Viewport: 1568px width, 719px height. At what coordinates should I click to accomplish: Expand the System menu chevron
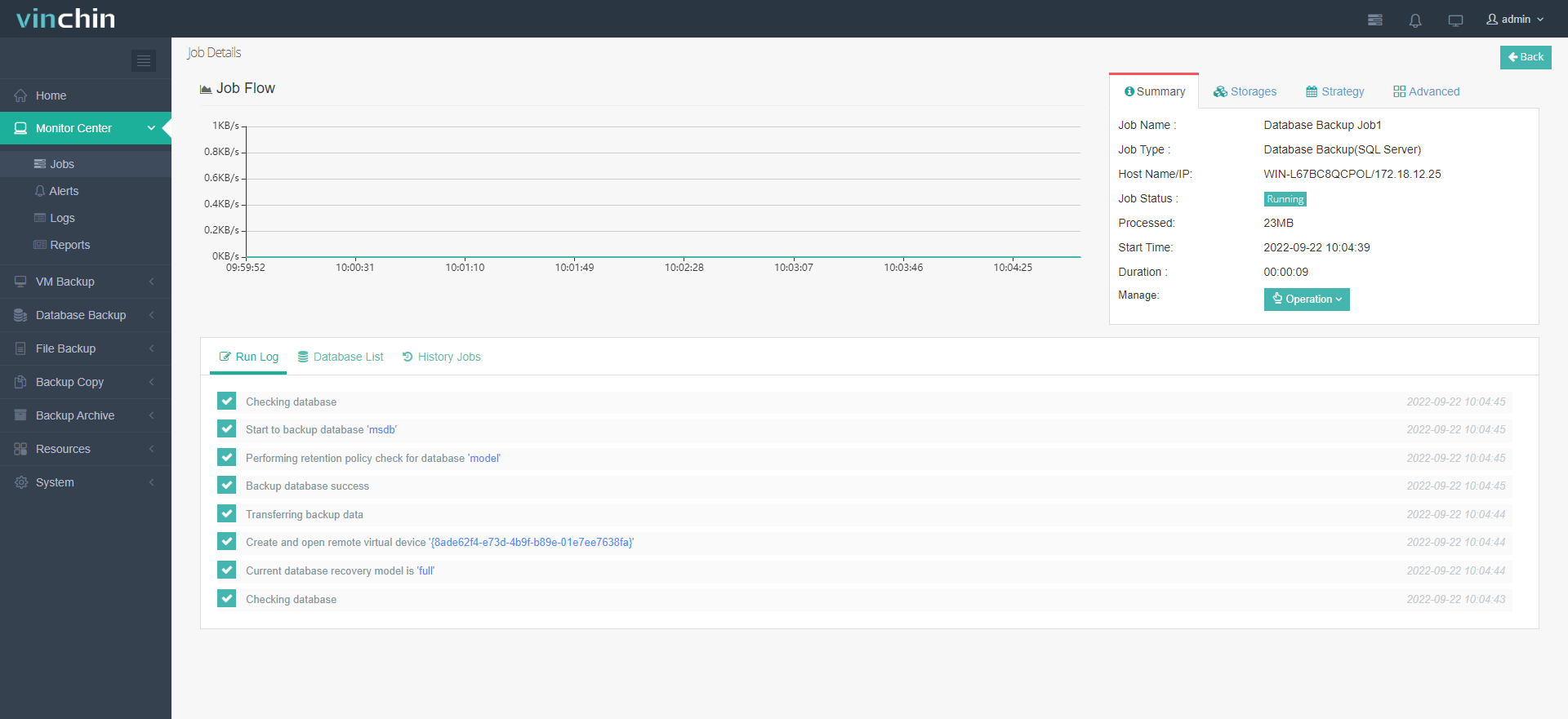pyautogui.click(x=151, y=482)
